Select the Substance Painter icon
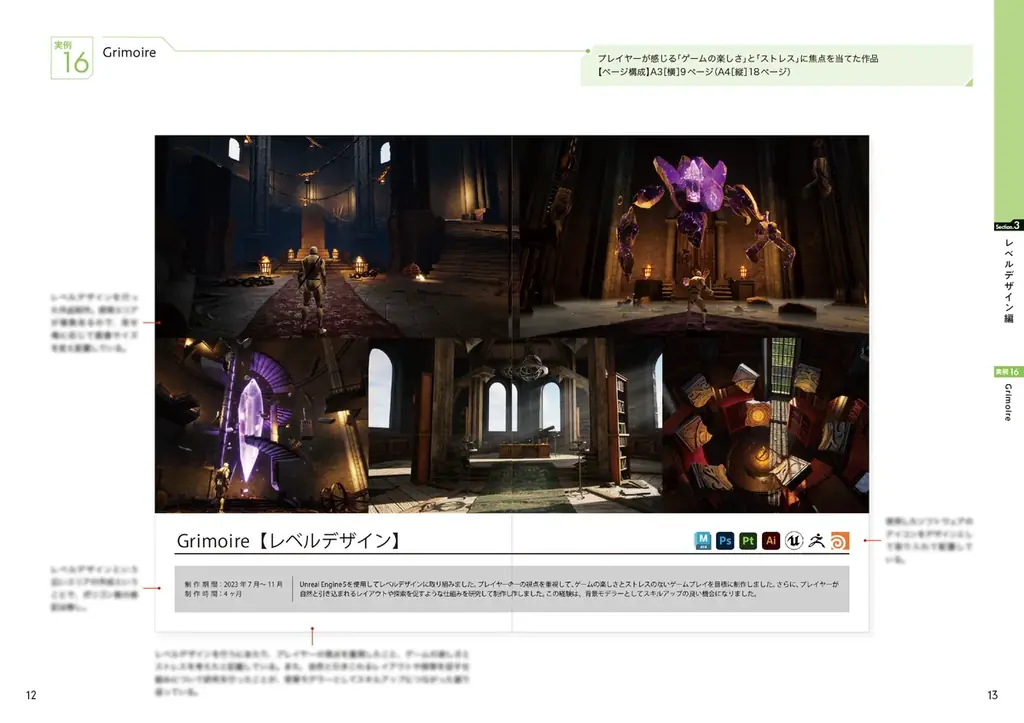Image resolution: width=1024 pixels, height=723 pixels. pos(748,540)
